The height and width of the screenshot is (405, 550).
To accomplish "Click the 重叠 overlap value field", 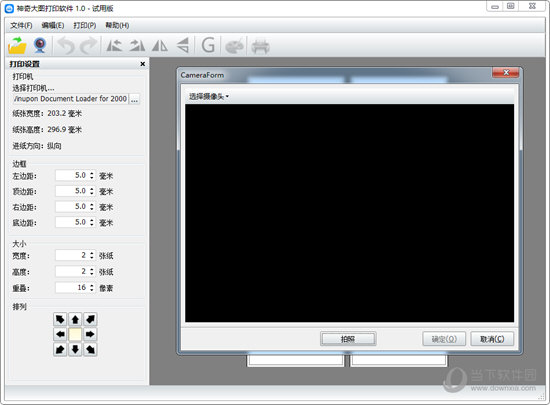I will (x=72, y=288).
